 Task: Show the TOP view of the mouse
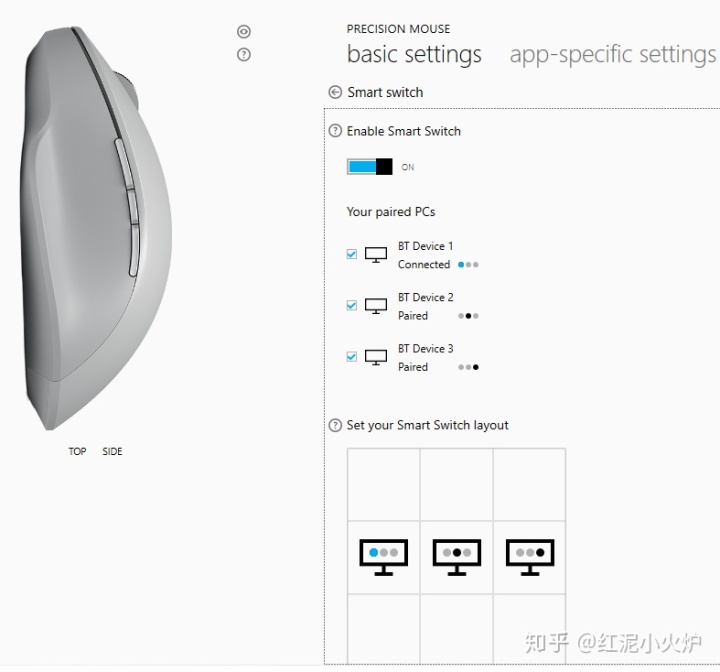(x=77, y=452)
